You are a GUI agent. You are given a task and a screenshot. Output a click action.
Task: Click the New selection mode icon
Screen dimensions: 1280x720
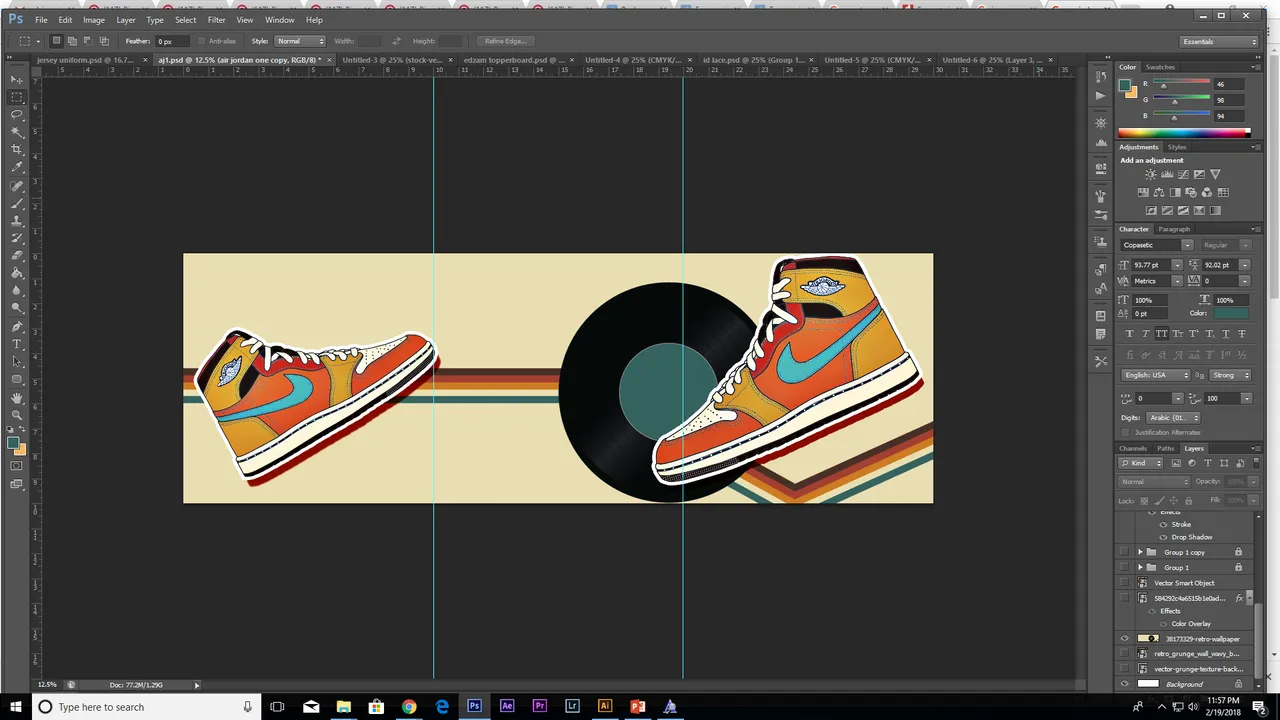click(57, 41)
